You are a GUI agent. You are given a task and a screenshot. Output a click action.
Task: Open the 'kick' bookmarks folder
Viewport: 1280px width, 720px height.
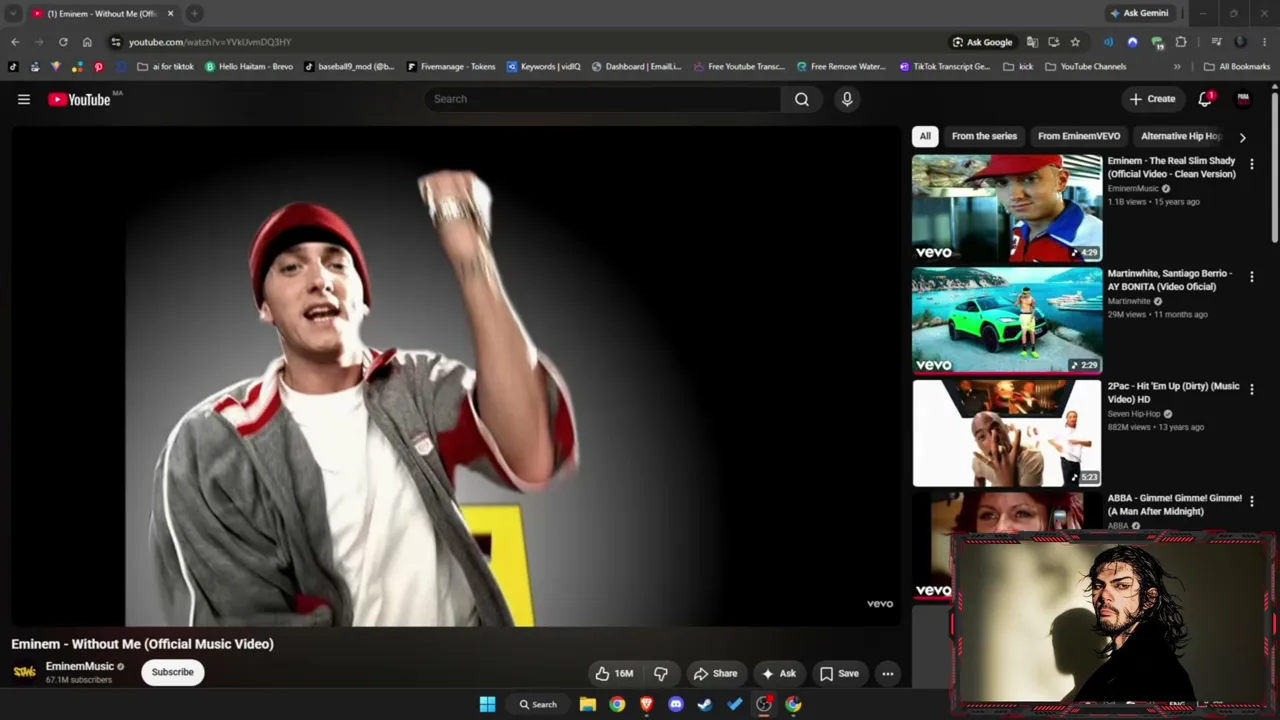1018,67
